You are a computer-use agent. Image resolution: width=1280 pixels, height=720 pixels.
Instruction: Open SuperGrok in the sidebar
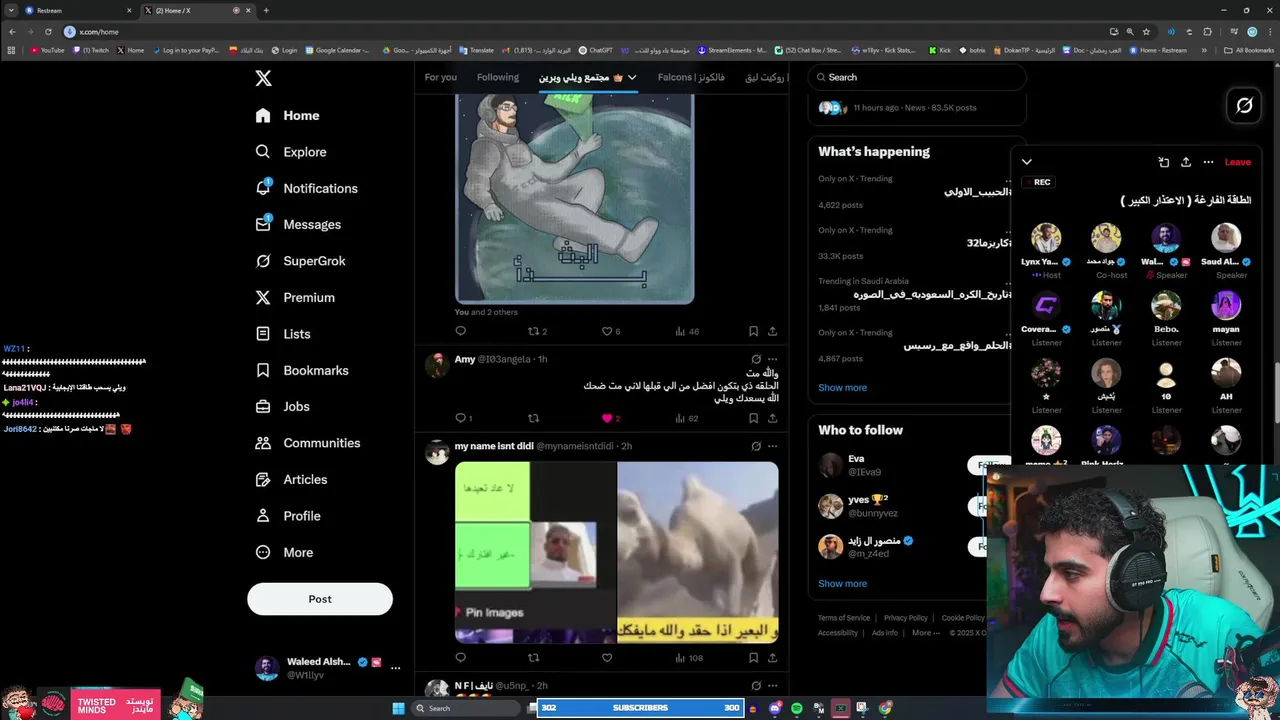pyautogui.click(x=300, y=261)
